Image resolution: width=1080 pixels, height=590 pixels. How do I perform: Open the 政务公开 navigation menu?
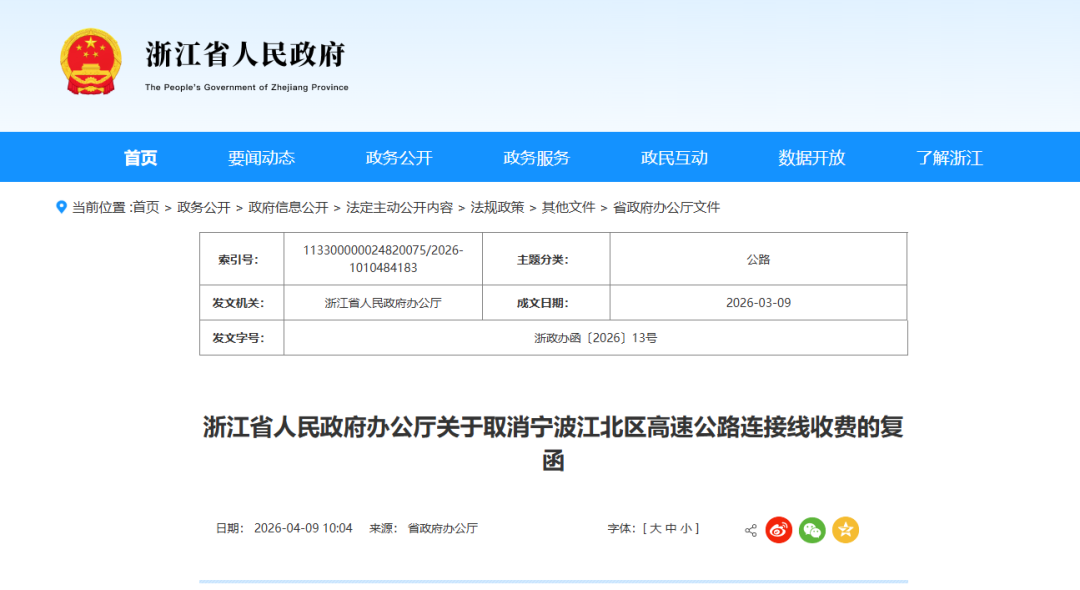tap(399, 157)
